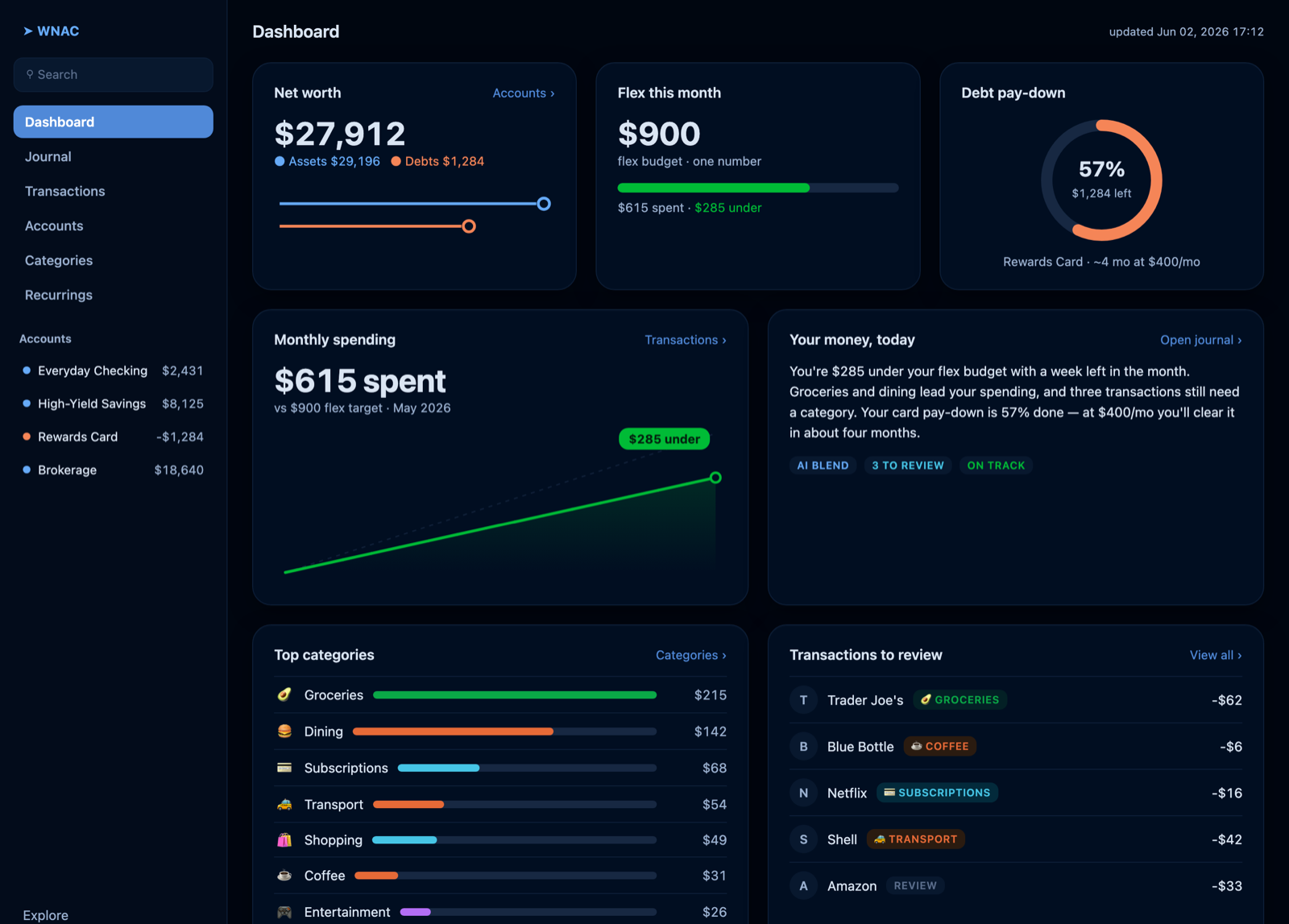This screenshot has width=1289, height=924.
Task: Click the green flex budget progress bar
Action: click(x=758, y=188)
